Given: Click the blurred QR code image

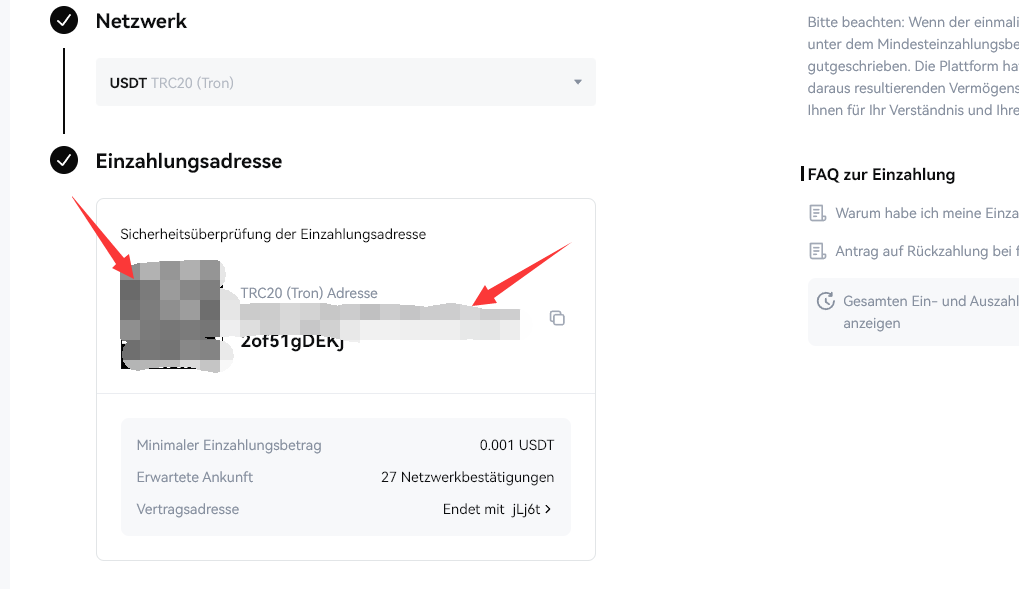Looking at the screenshot, I should [x=170, y=315].
